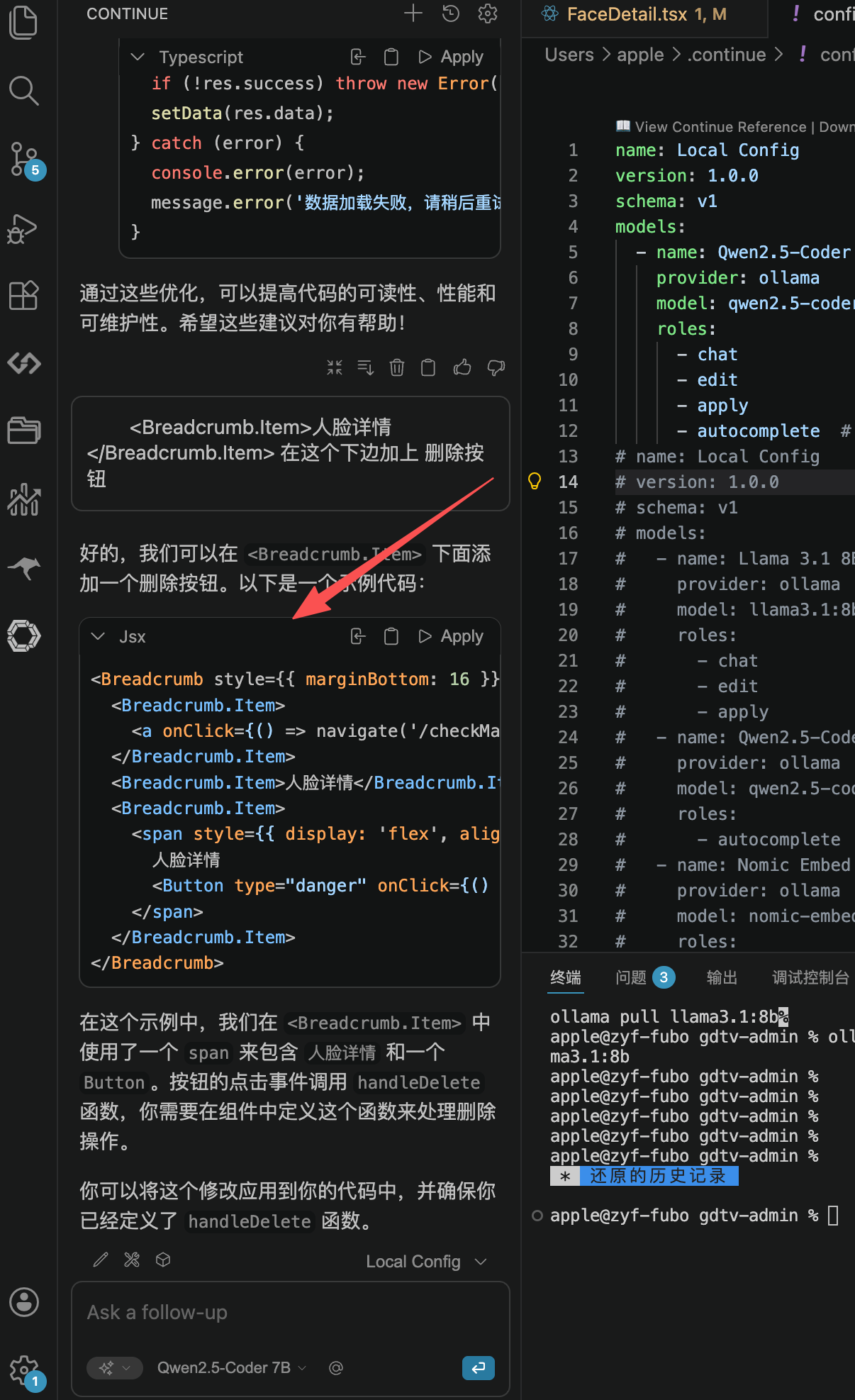Collapse the Jsx code block
The height and width of the screenshot is (1400, 855).
[x=98, y=636]
